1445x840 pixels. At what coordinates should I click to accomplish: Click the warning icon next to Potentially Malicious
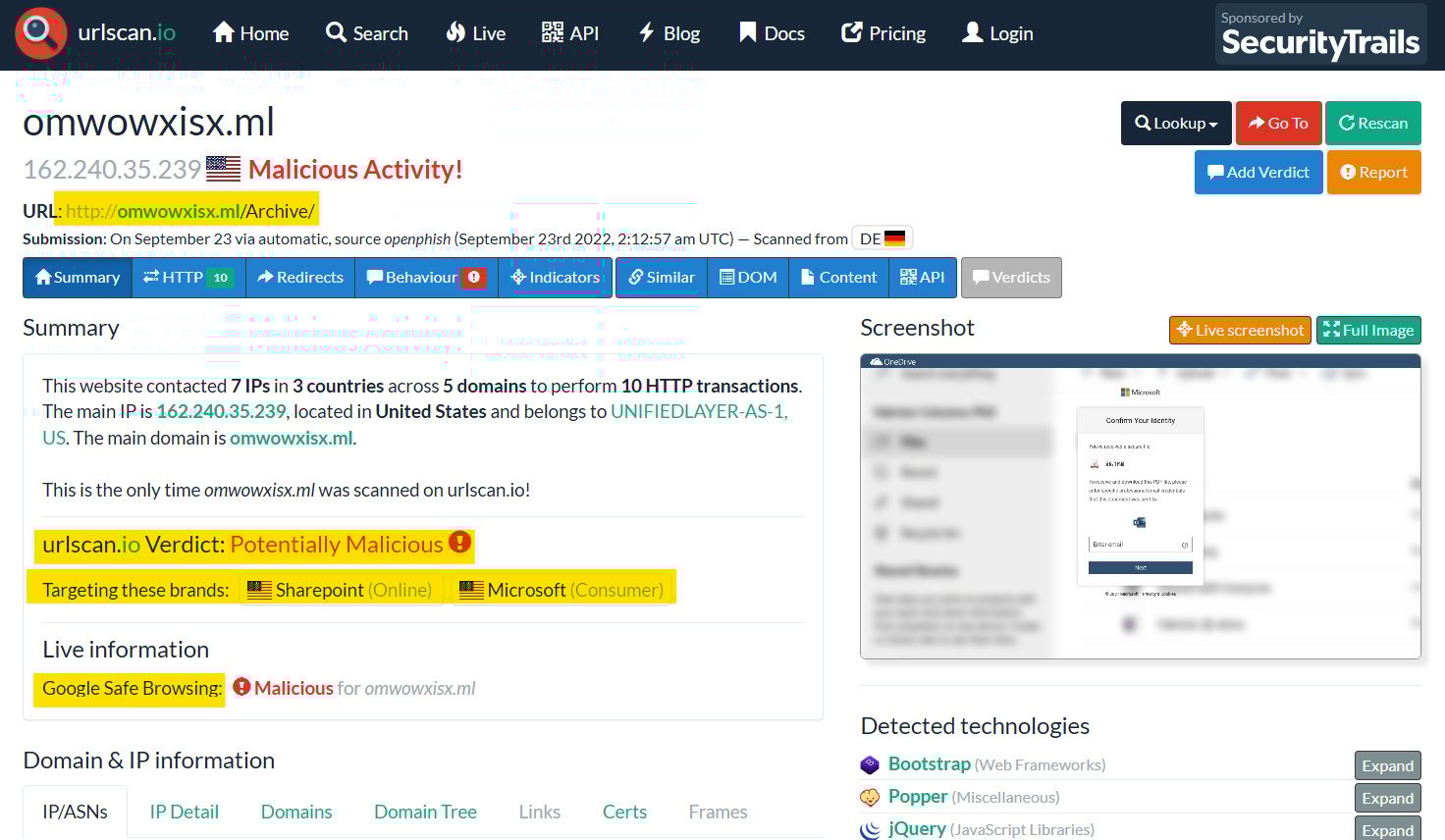click(459, 542)
